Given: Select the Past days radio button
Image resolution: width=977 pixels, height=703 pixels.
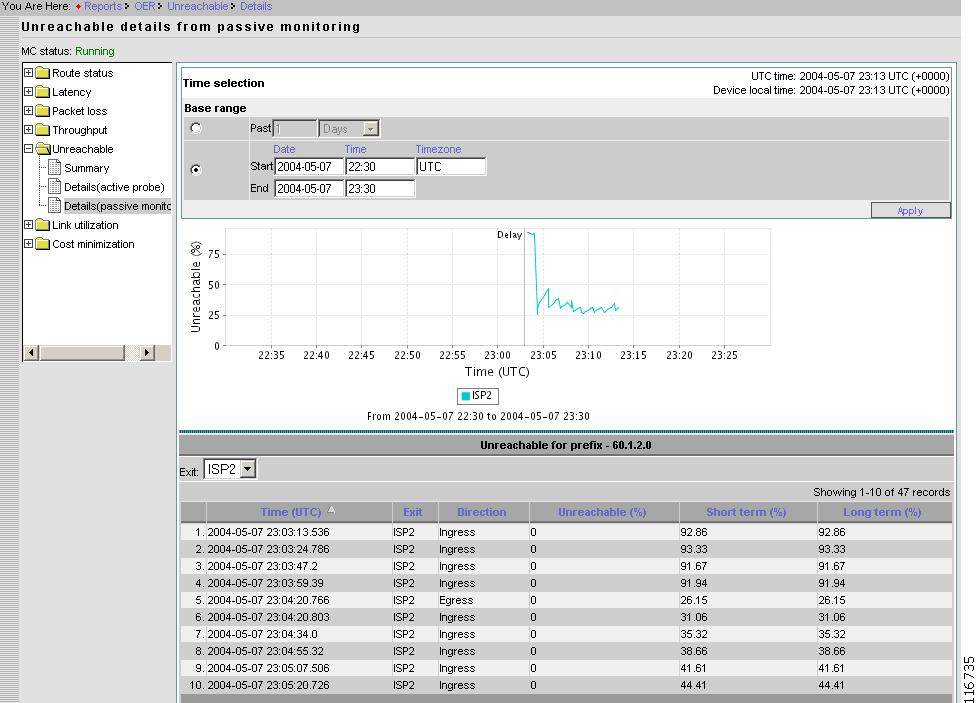Looking at the screenshot, I should (x=196, y=128).
